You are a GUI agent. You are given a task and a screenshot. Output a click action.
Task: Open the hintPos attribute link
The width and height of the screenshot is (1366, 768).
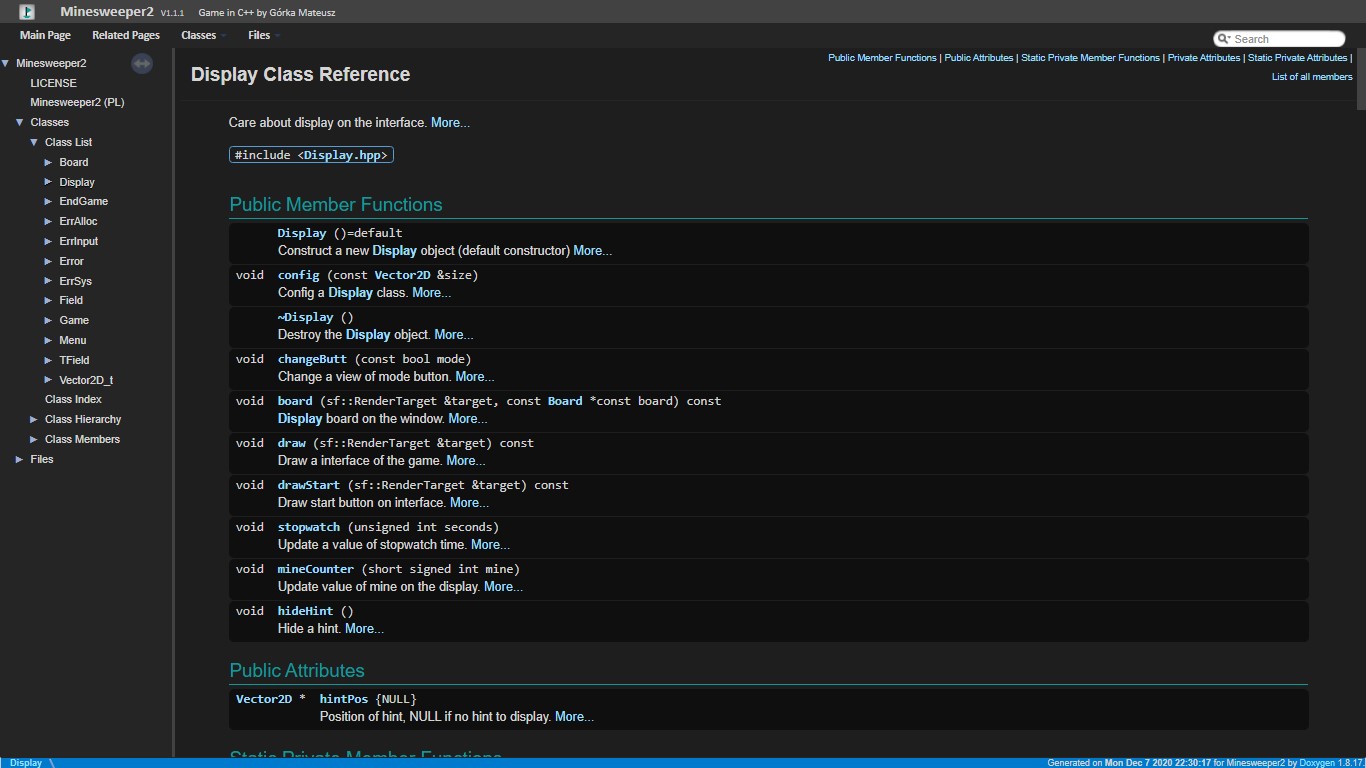(x=344, y=699)
